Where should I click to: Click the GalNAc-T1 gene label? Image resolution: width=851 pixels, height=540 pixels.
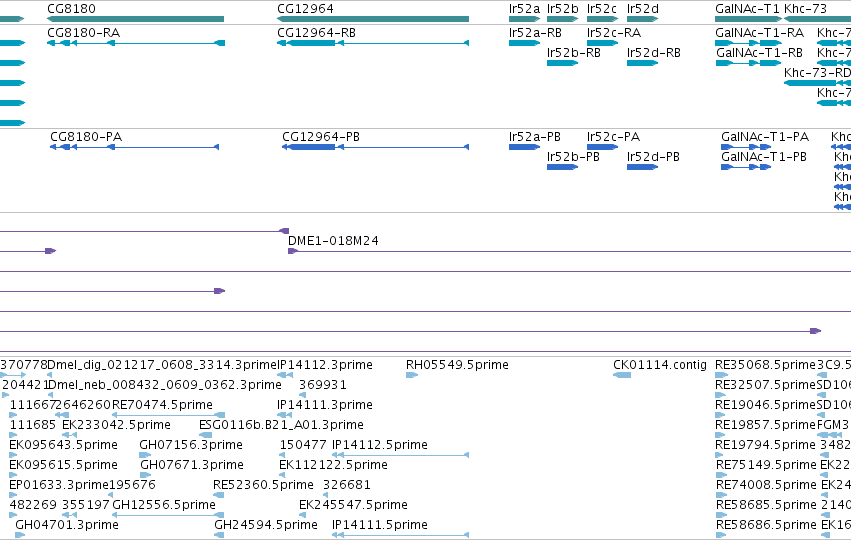coord(747,9)
